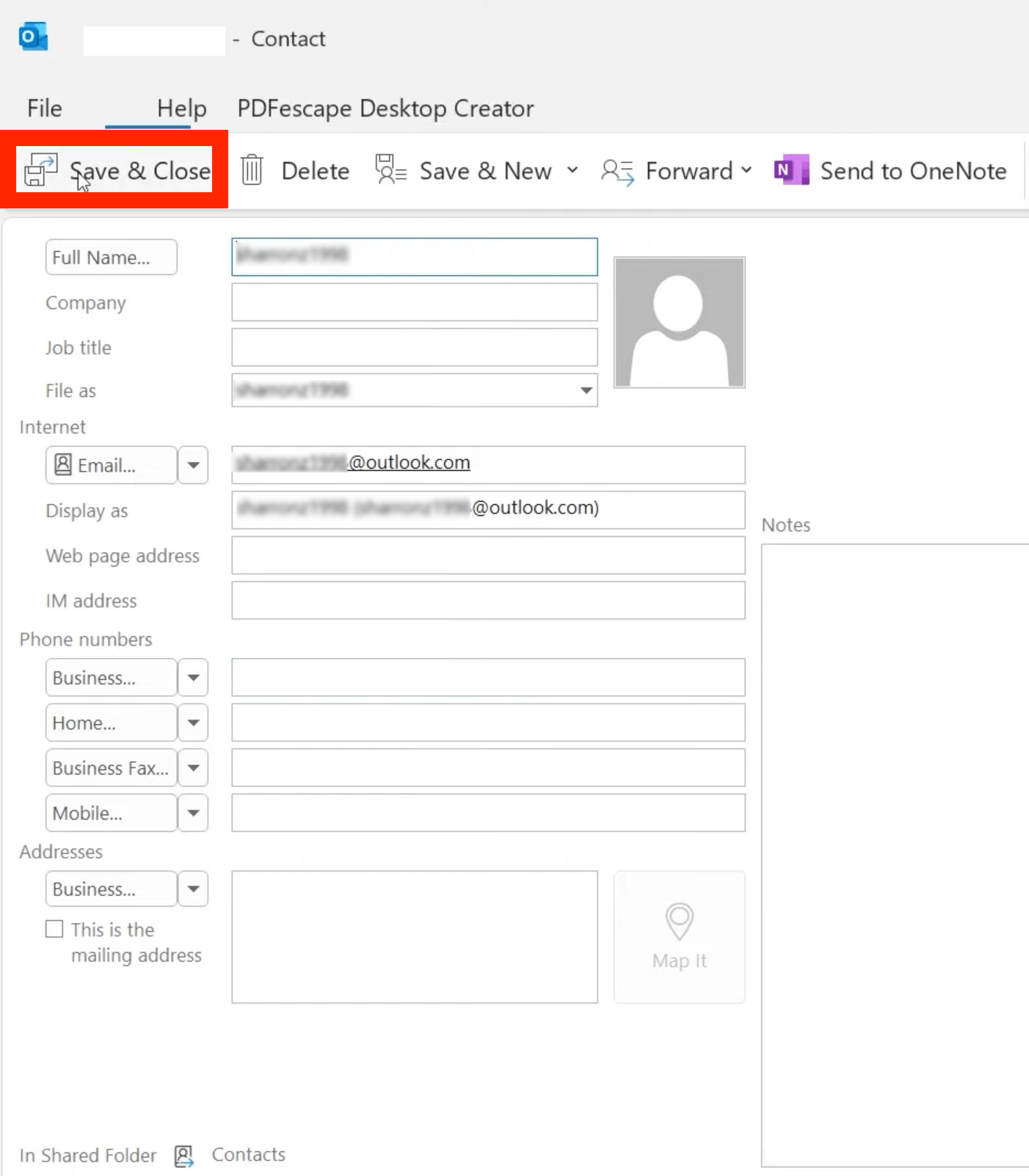Click the Business Fax... button
This screenshot has height=1176, width=1029.
[x=111, y=768]
